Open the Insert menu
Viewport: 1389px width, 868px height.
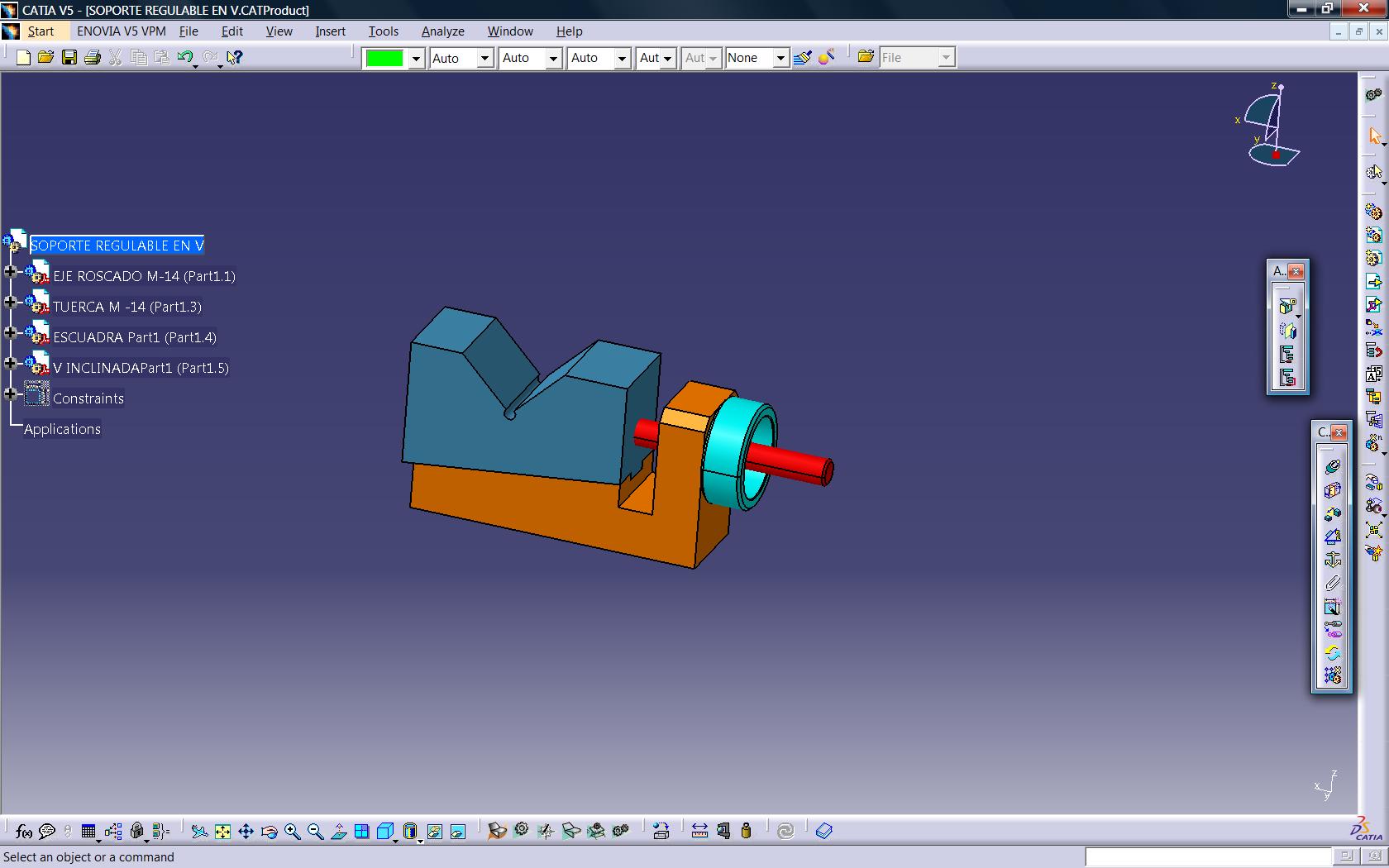[x=330, y=31]
